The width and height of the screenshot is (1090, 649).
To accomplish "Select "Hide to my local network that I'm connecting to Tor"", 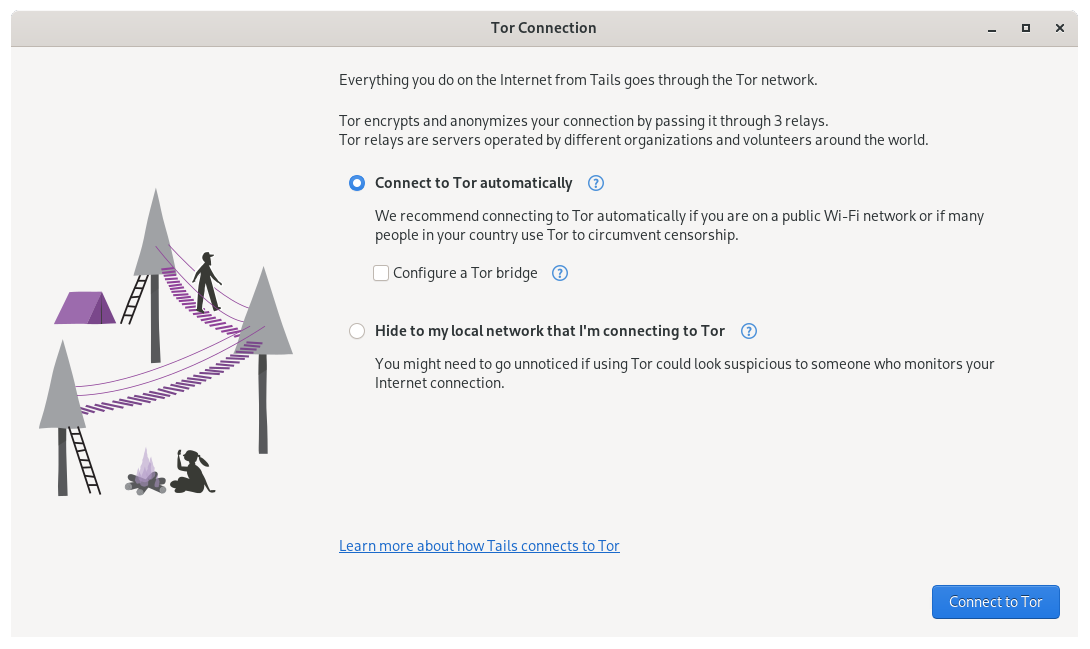I will click(357, 331).
